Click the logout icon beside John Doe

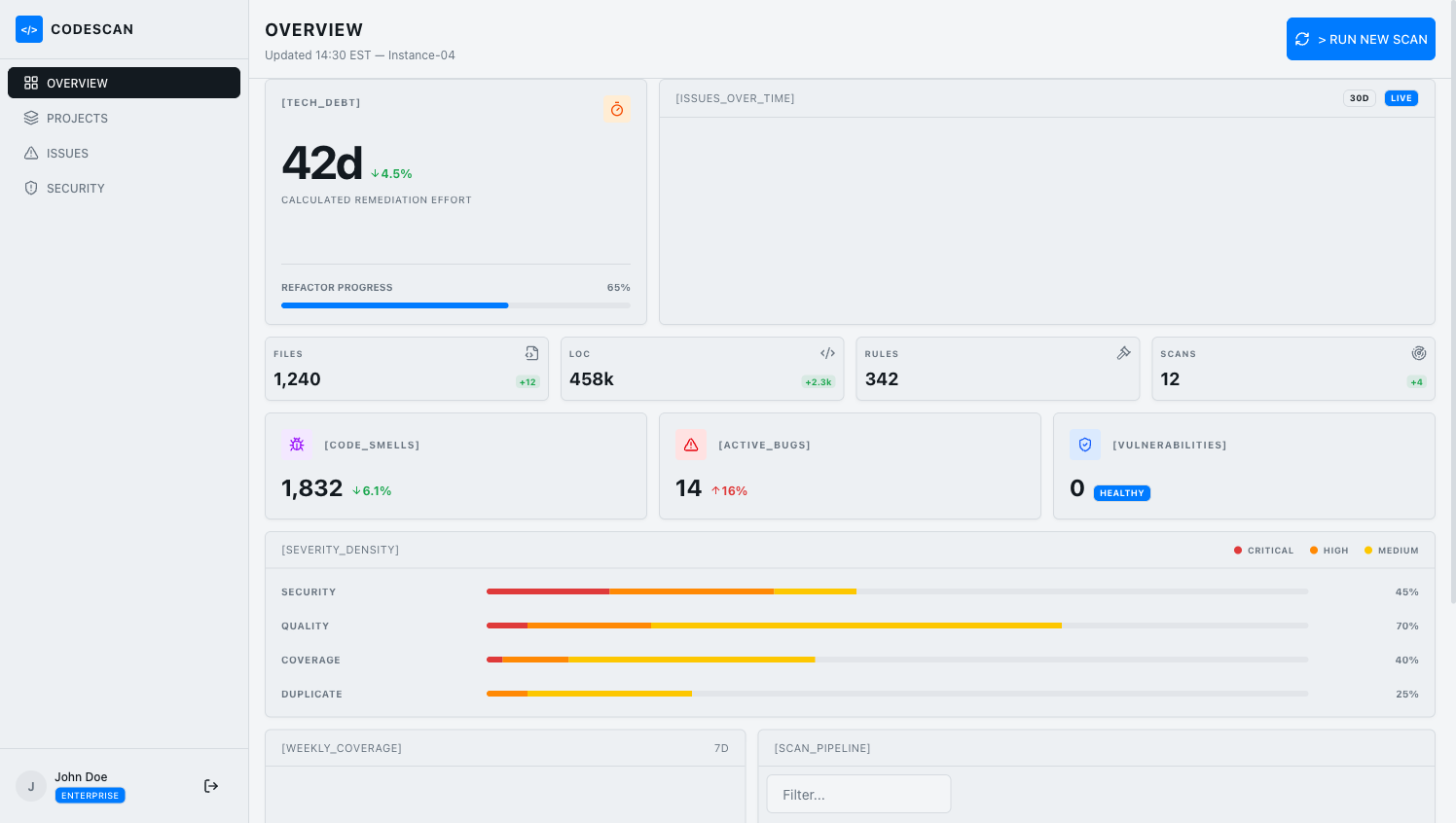[211, 786]
